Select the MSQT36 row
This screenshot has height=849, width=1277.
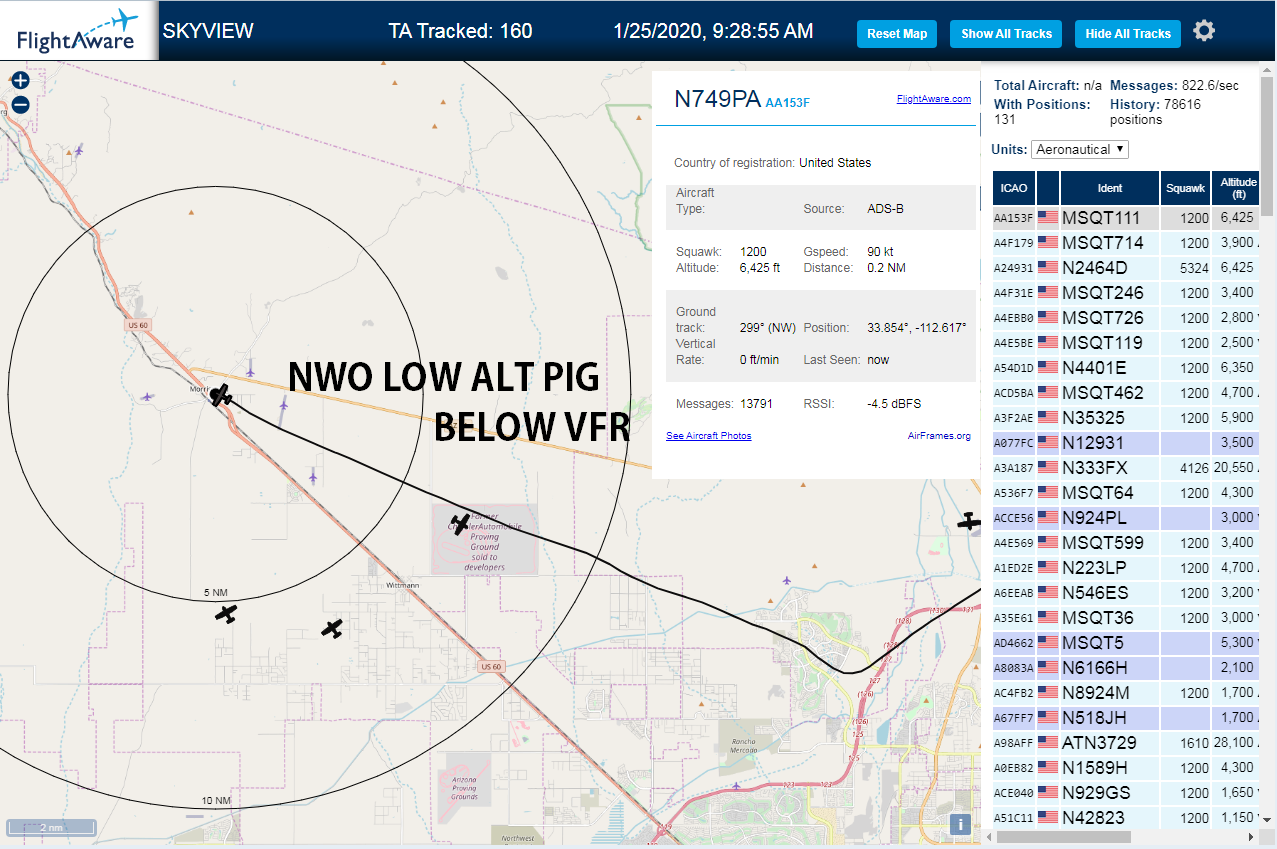pos(1128,618)
